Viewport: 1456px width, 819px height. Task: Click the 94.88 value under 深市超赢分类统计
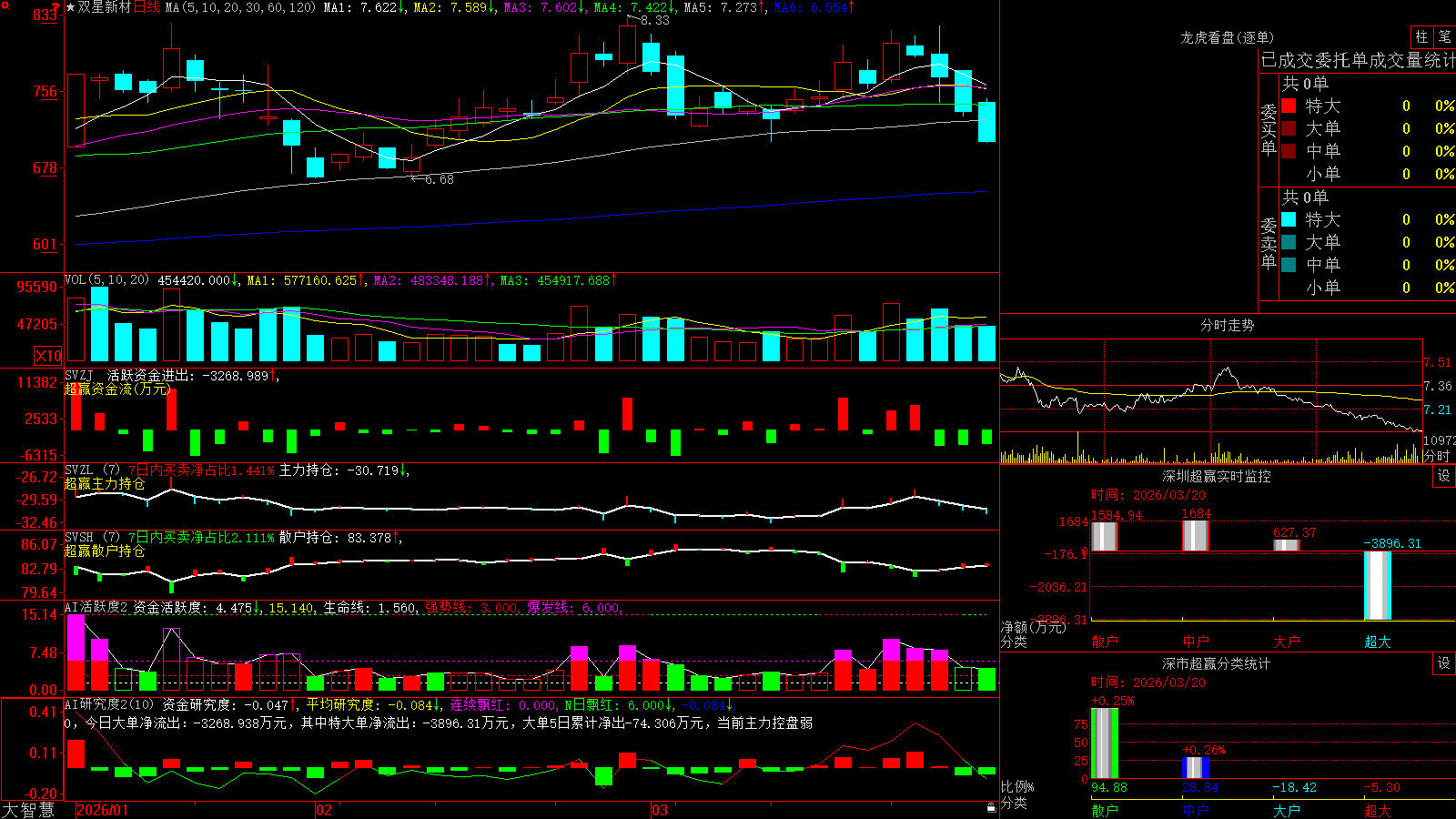coord(1109,787)
